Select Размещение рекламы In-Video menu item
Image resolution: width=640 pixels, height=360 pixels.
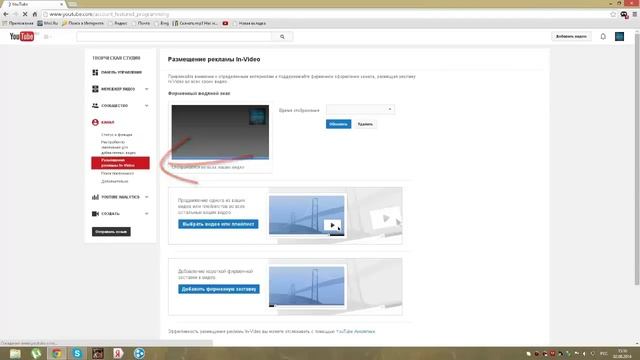click(x=120, y=162)
